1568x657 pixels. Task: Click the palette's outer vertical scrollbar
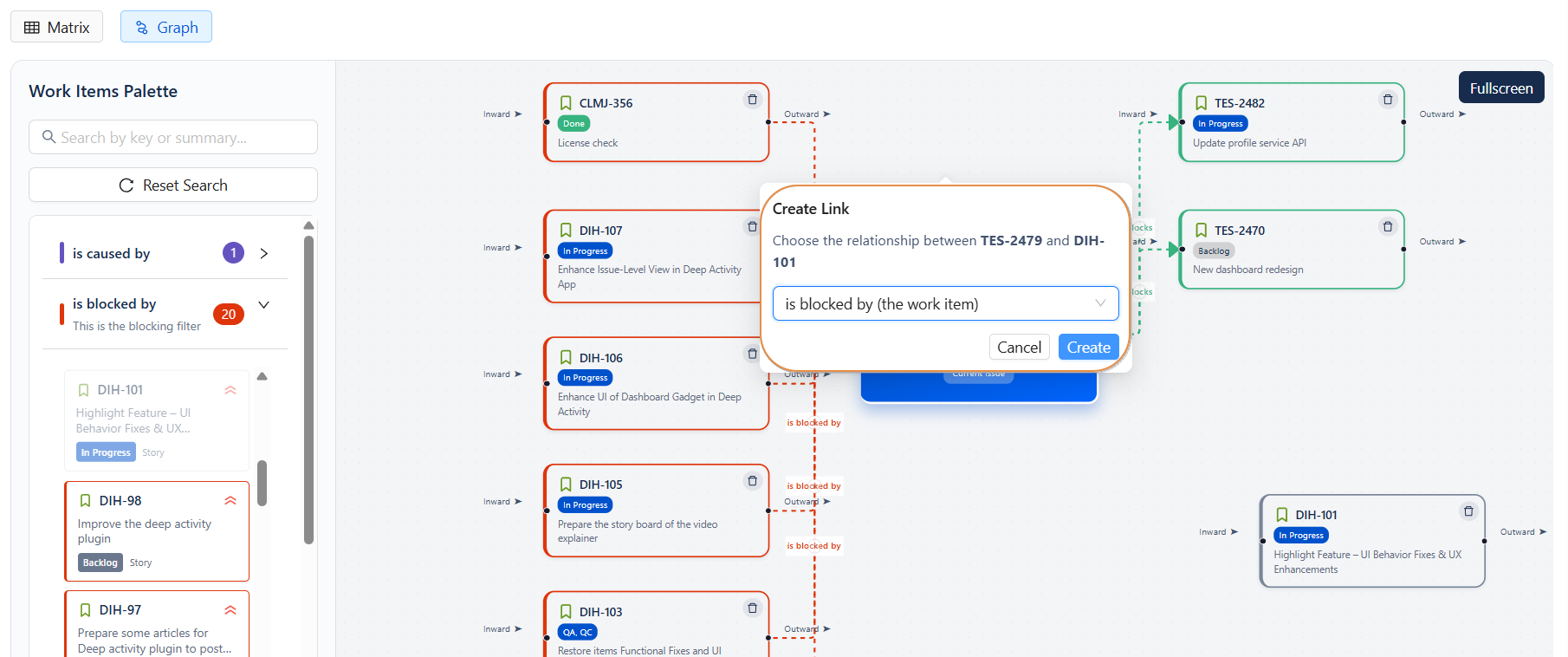pyautogui.click(x=308, y=390)
